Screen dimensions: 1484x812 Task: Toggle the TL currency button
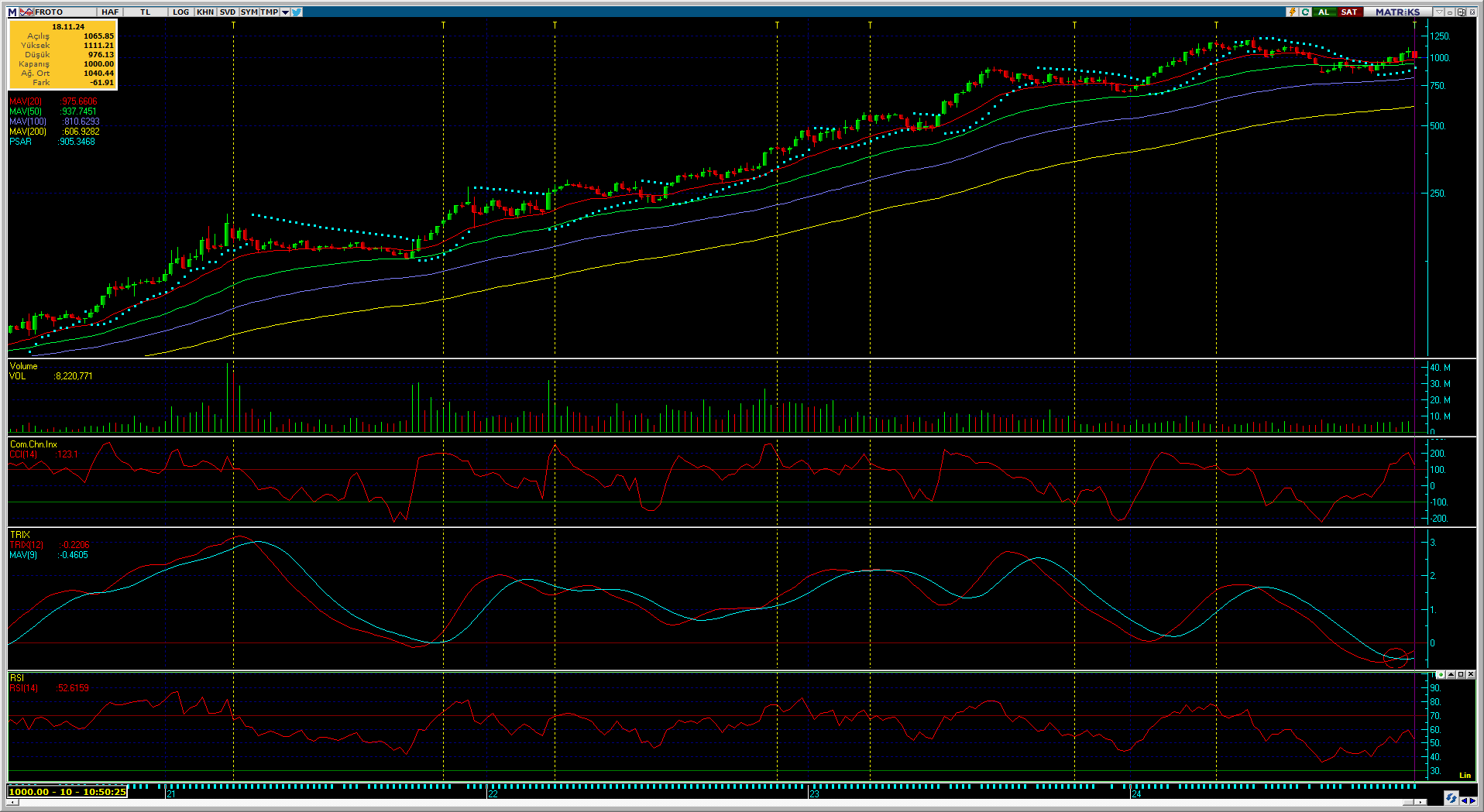click(x=145, y=12)
